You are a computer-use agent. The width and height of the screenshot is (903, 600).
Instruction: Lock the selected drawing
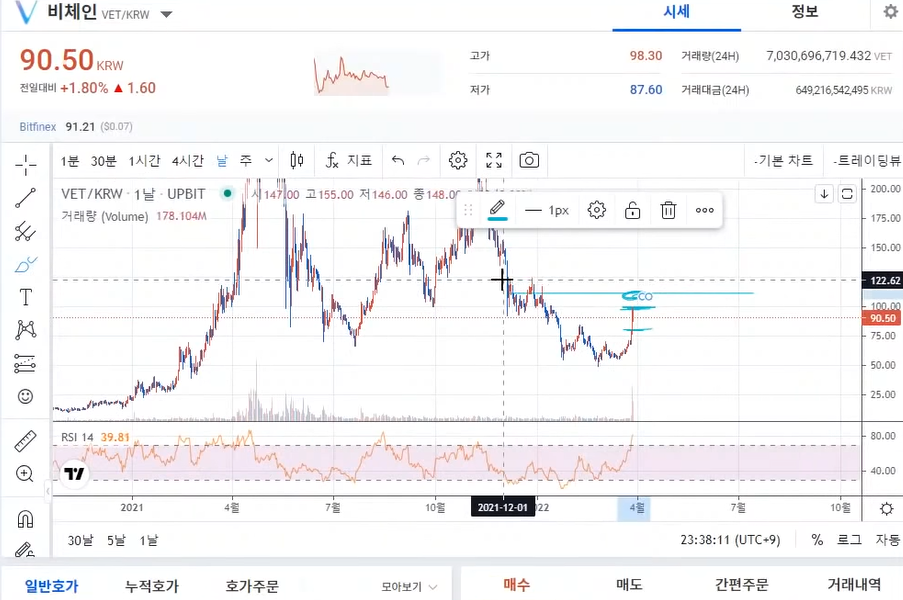coord(632,210)
